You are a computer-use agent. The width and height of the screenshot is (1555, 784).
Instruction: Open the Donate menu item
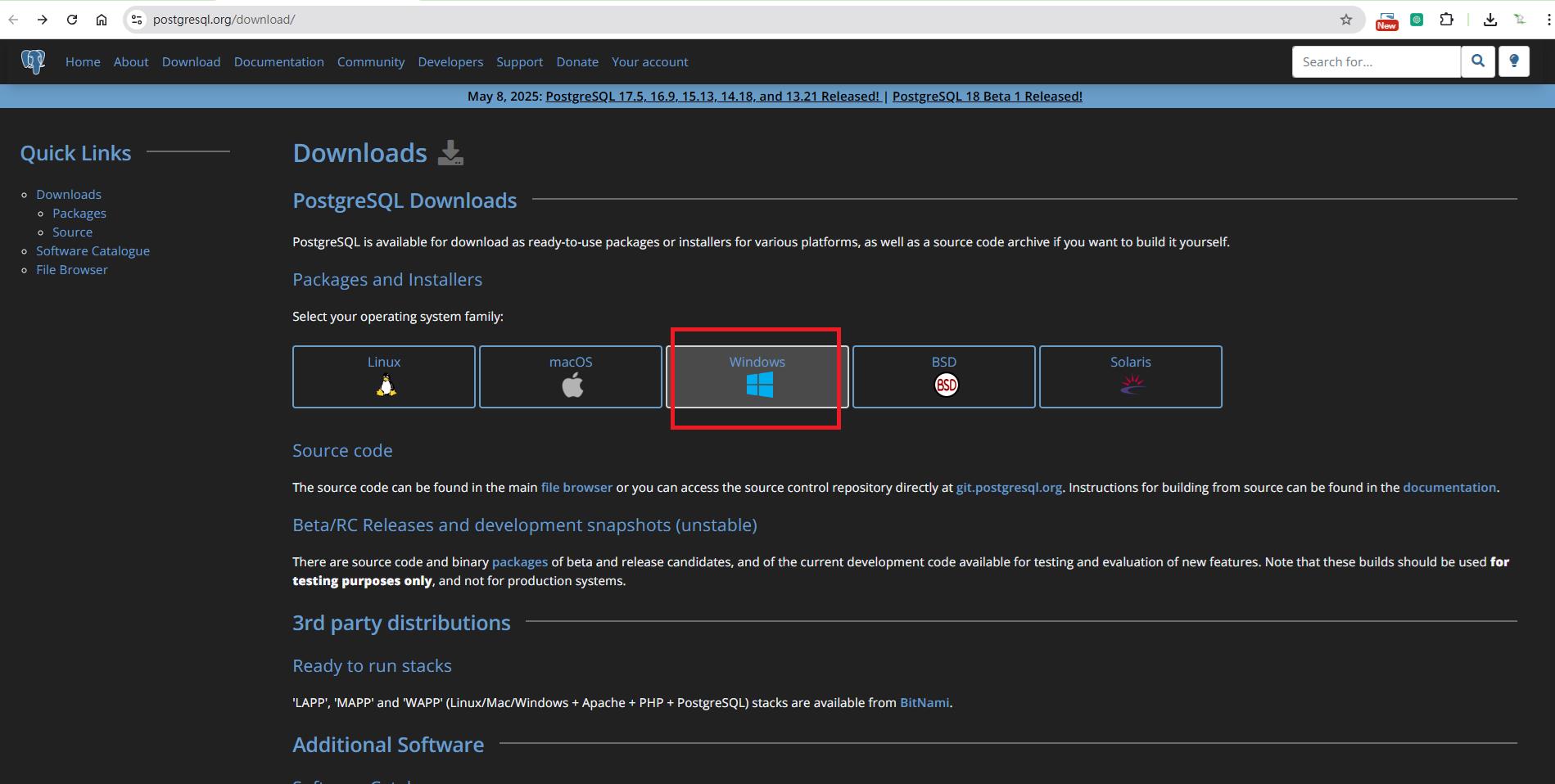(x=577, y=61)
